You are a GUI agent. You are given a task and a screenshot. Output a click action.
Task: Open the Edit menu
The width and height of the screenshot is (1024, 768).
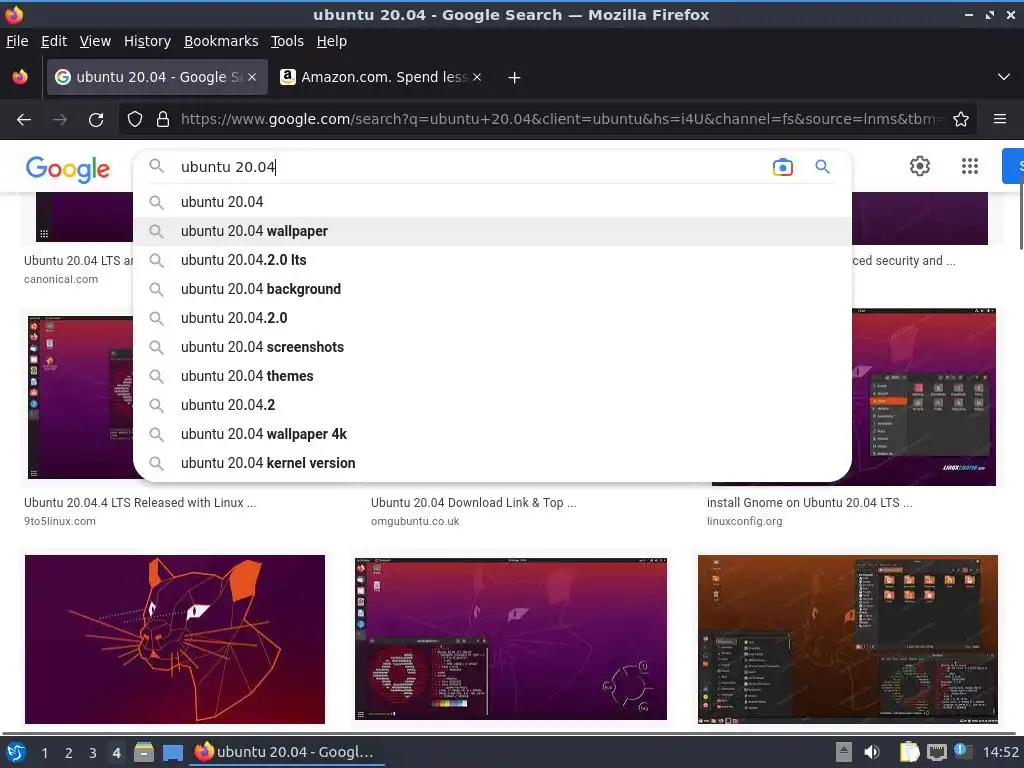tap(54, 41)
